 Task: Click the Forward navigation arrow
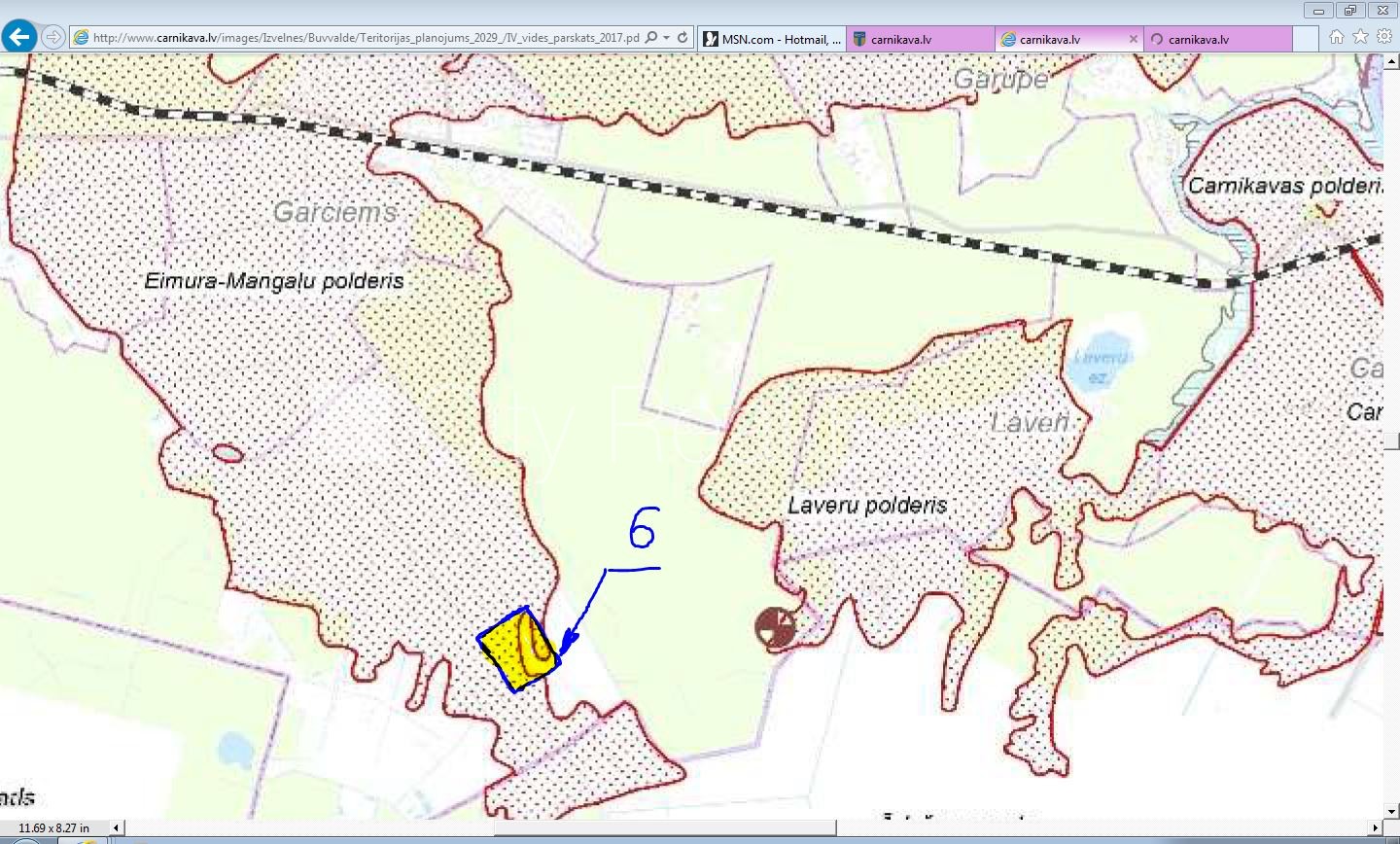click(53, 38)
